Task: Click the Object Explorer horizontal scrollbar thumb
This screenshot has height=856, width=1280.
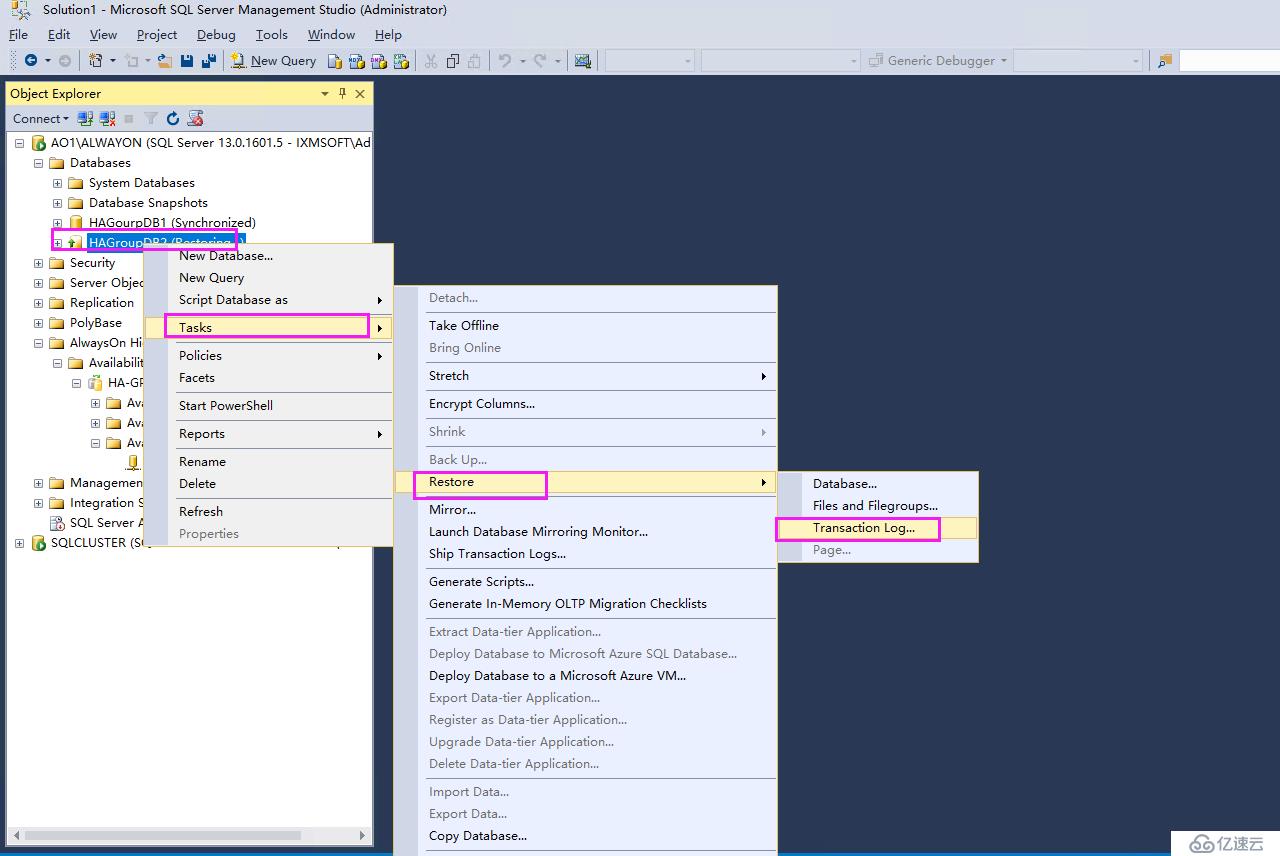Action: pos(162,835)
